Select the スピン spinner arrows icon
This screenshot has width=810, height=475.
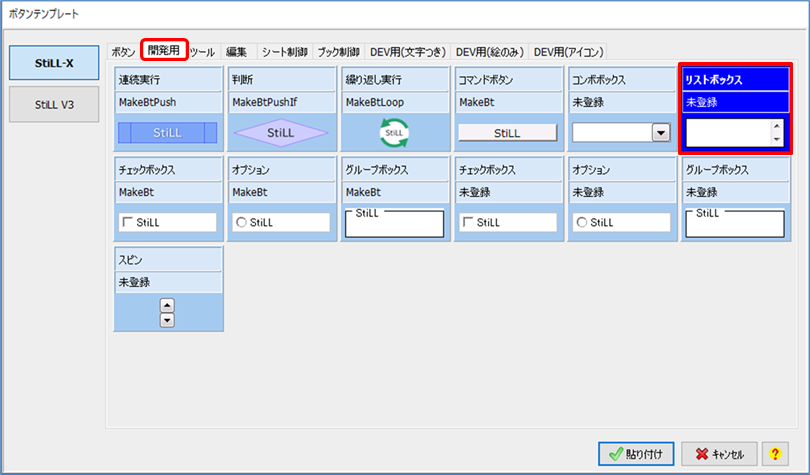click(x=168, y=312)
